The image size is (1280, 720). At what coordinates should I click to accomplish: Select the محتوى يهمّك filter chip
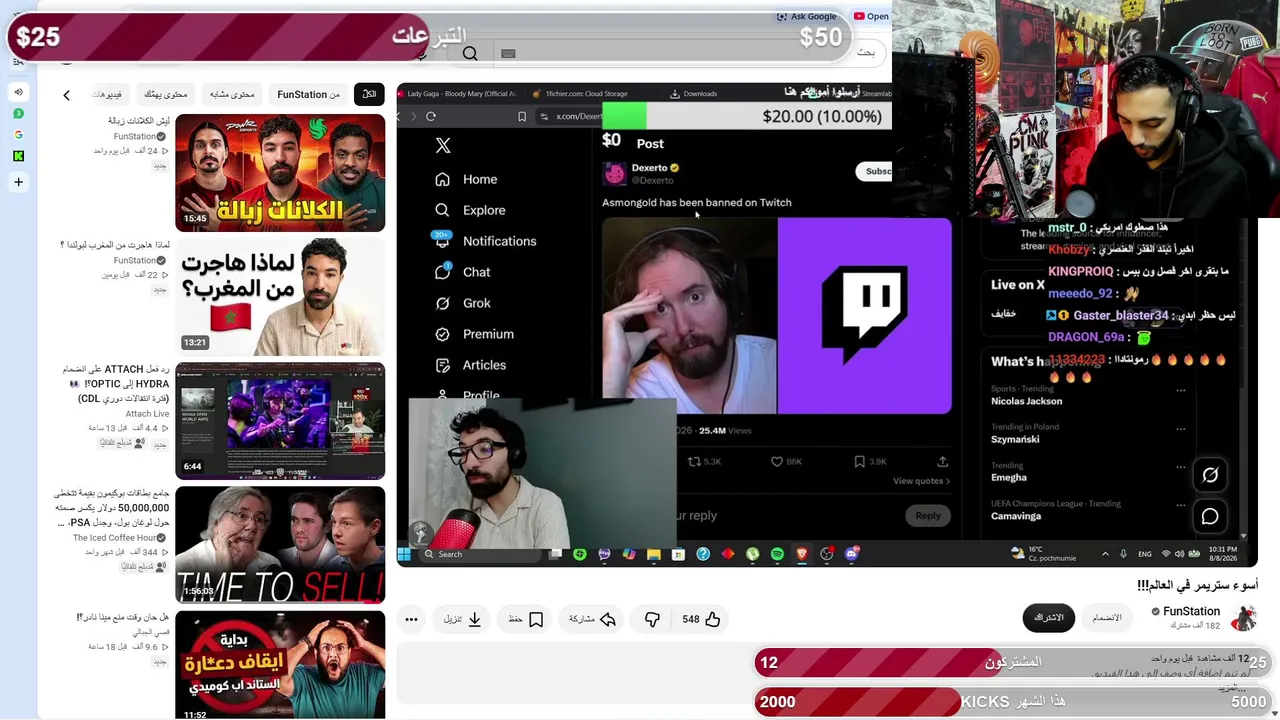165,94
